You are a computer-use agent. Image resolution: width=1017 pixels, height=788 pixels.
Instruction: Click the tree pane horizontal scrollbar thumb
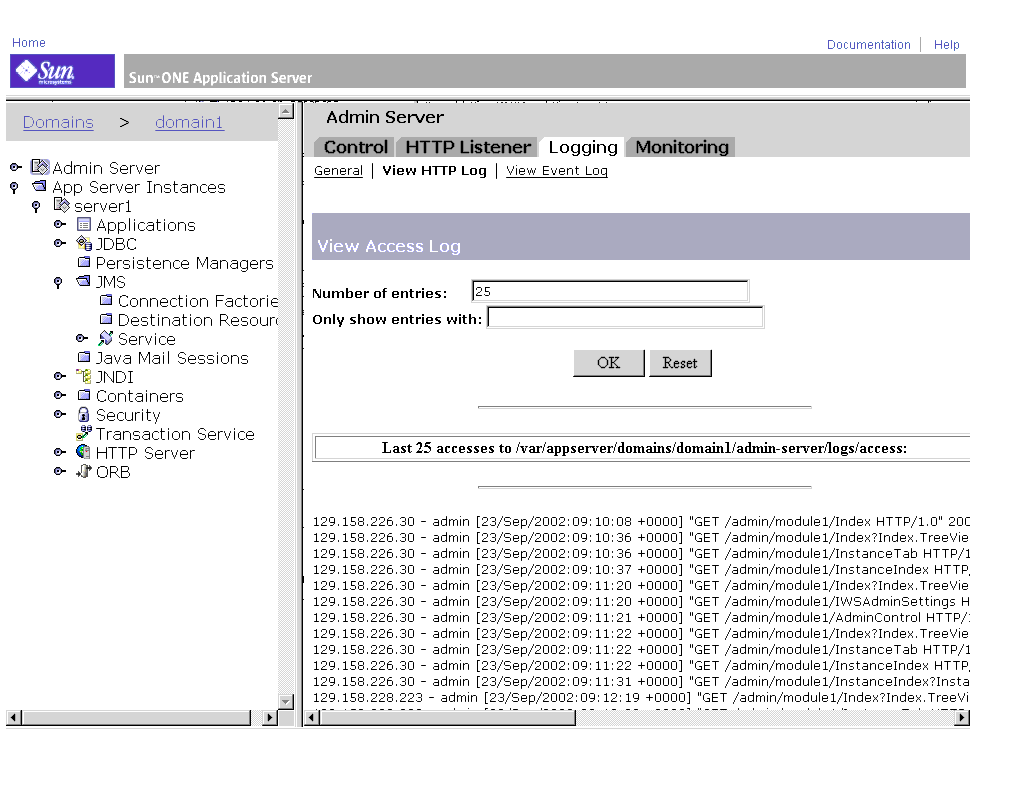tap(136, 717)
